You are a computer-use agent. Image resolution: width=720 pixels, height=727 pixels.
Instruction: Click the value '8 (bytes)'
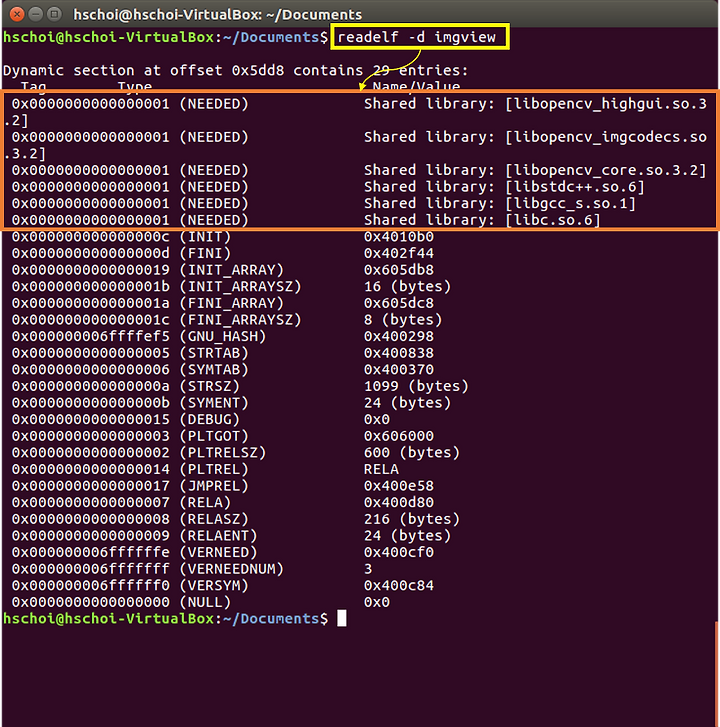(403, 320)
